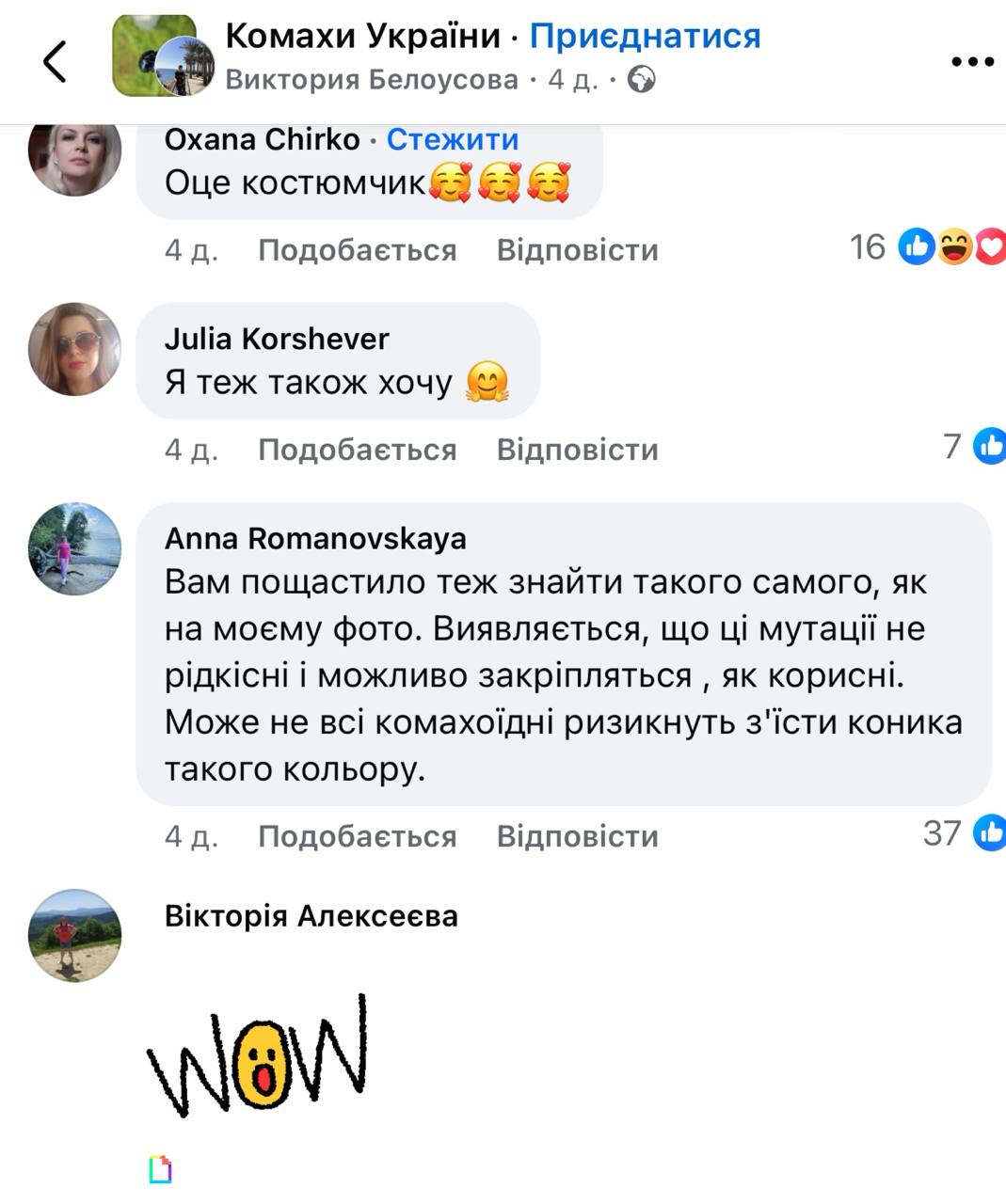Tap the small sticker pack icon below WOW

[161, 1169]
